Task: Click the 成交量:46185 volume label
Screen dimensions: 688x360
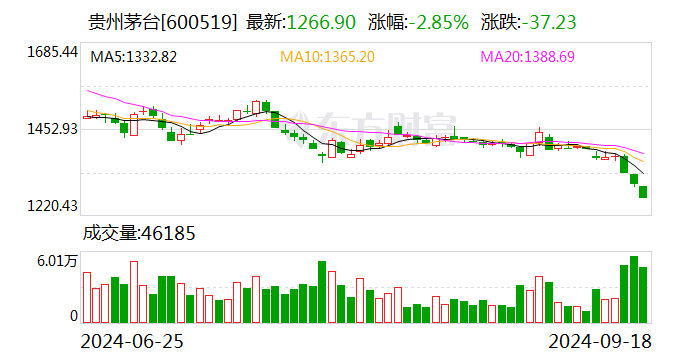Action: [x=139, y=233]
